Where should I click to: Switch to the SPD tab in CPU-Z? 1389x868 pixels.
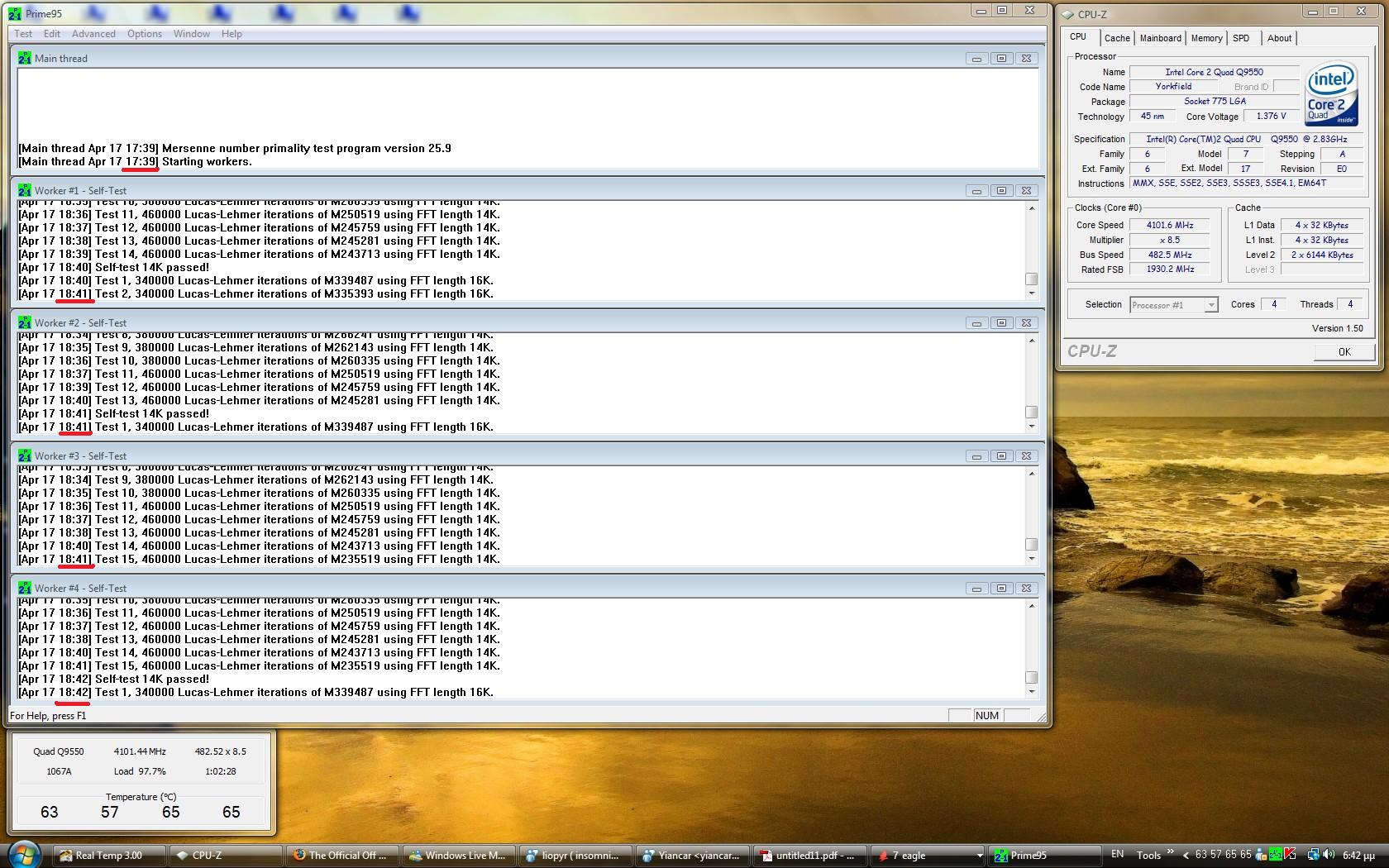point(1241,38)
